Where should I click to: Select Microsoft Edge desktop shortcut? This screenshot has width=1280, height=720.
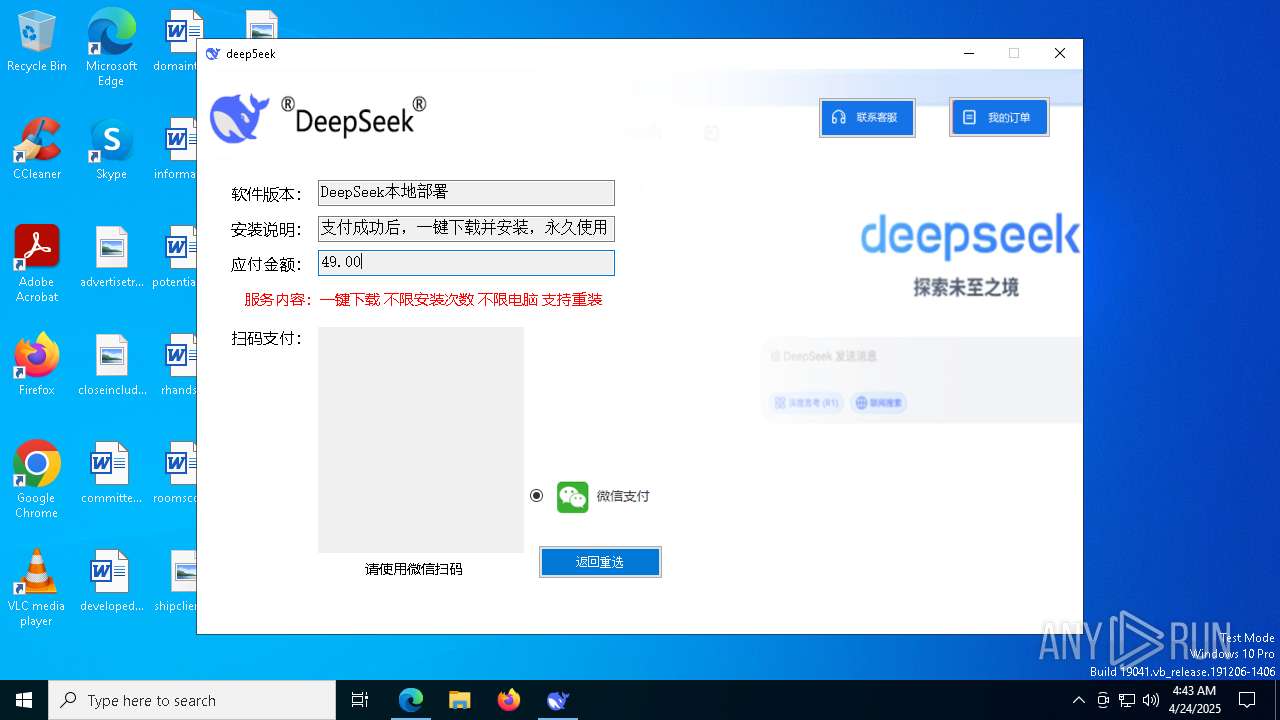(111, 48)
